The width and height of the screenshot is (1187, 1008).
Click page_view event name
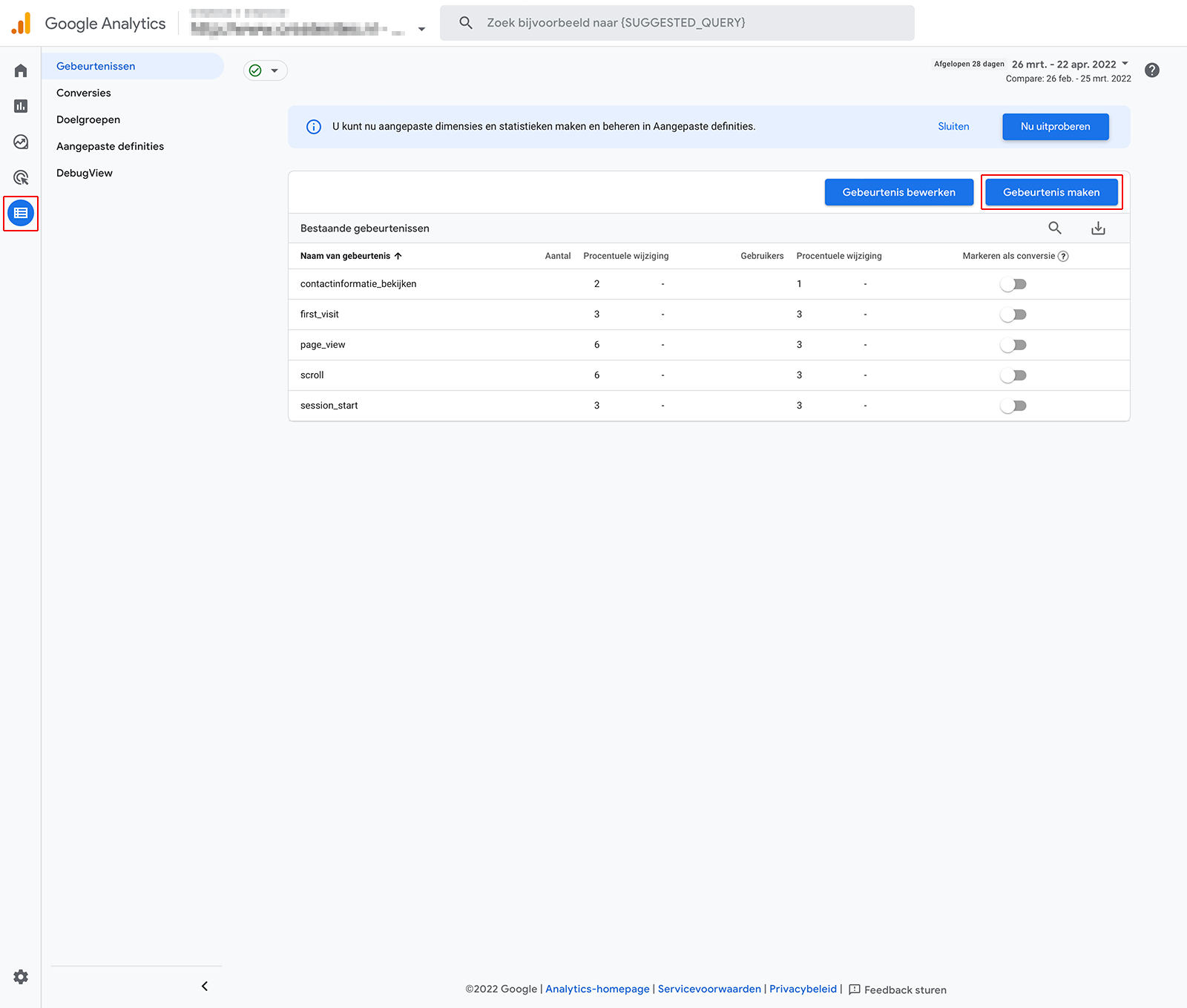(323, 345)
